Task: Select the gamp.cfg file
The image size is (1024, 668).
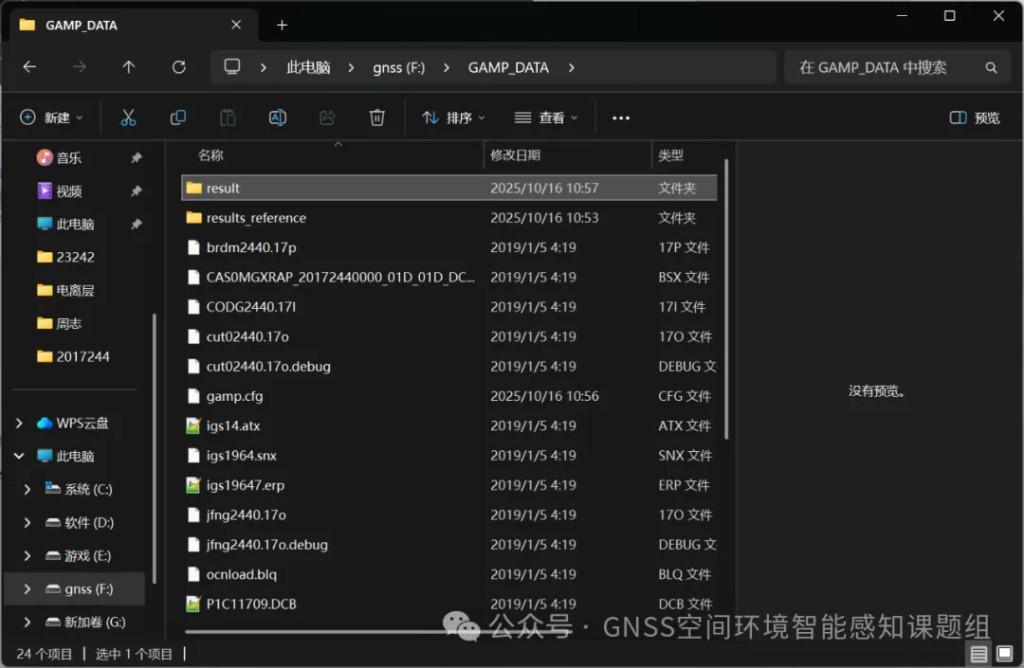Action: (235, 396)
